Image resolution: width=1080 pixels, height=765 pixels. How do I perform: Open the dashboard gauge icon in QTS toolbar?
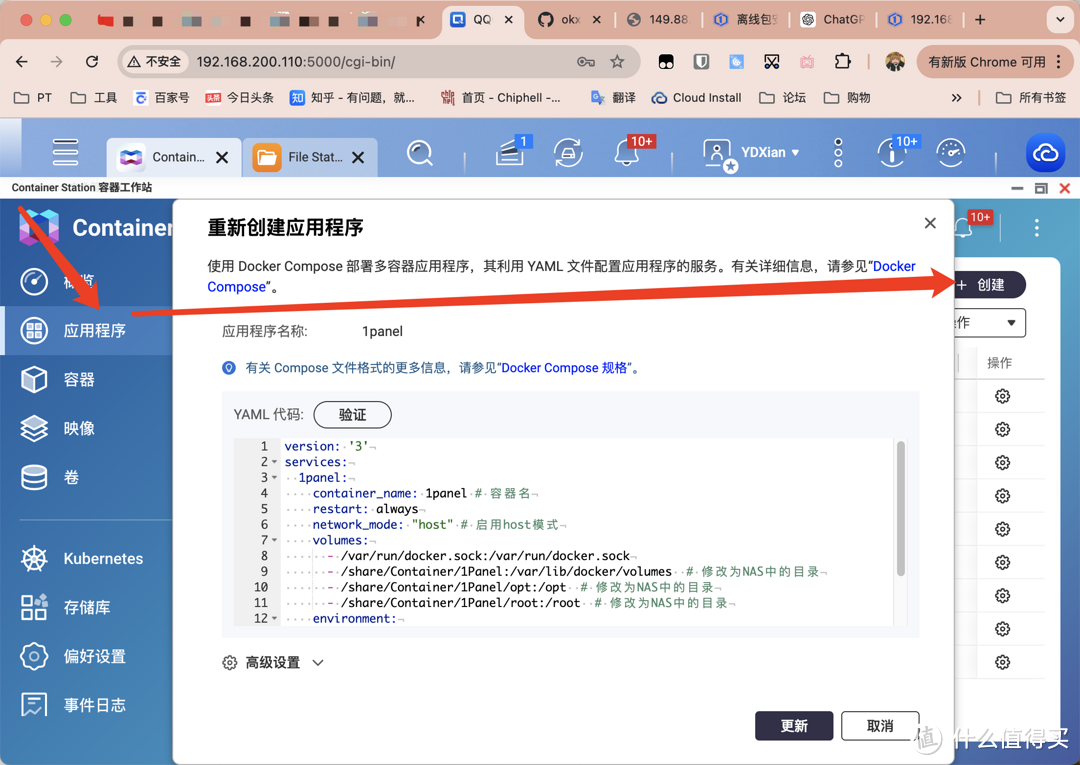click(950, 153)
